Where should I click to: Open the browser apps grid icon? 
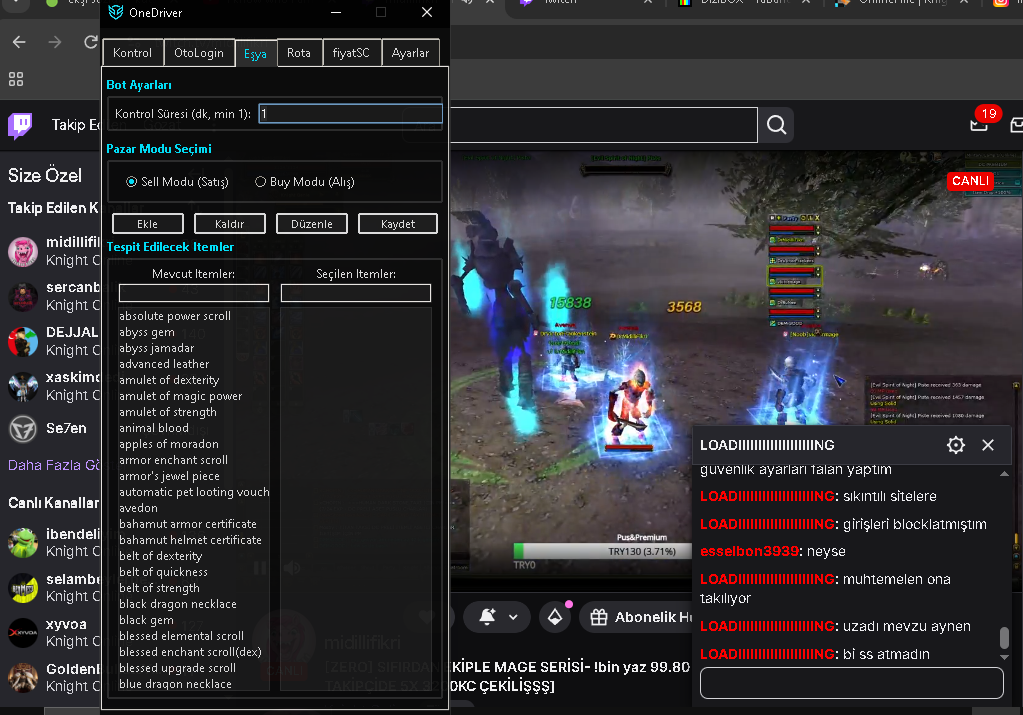(x=16, y=79)
